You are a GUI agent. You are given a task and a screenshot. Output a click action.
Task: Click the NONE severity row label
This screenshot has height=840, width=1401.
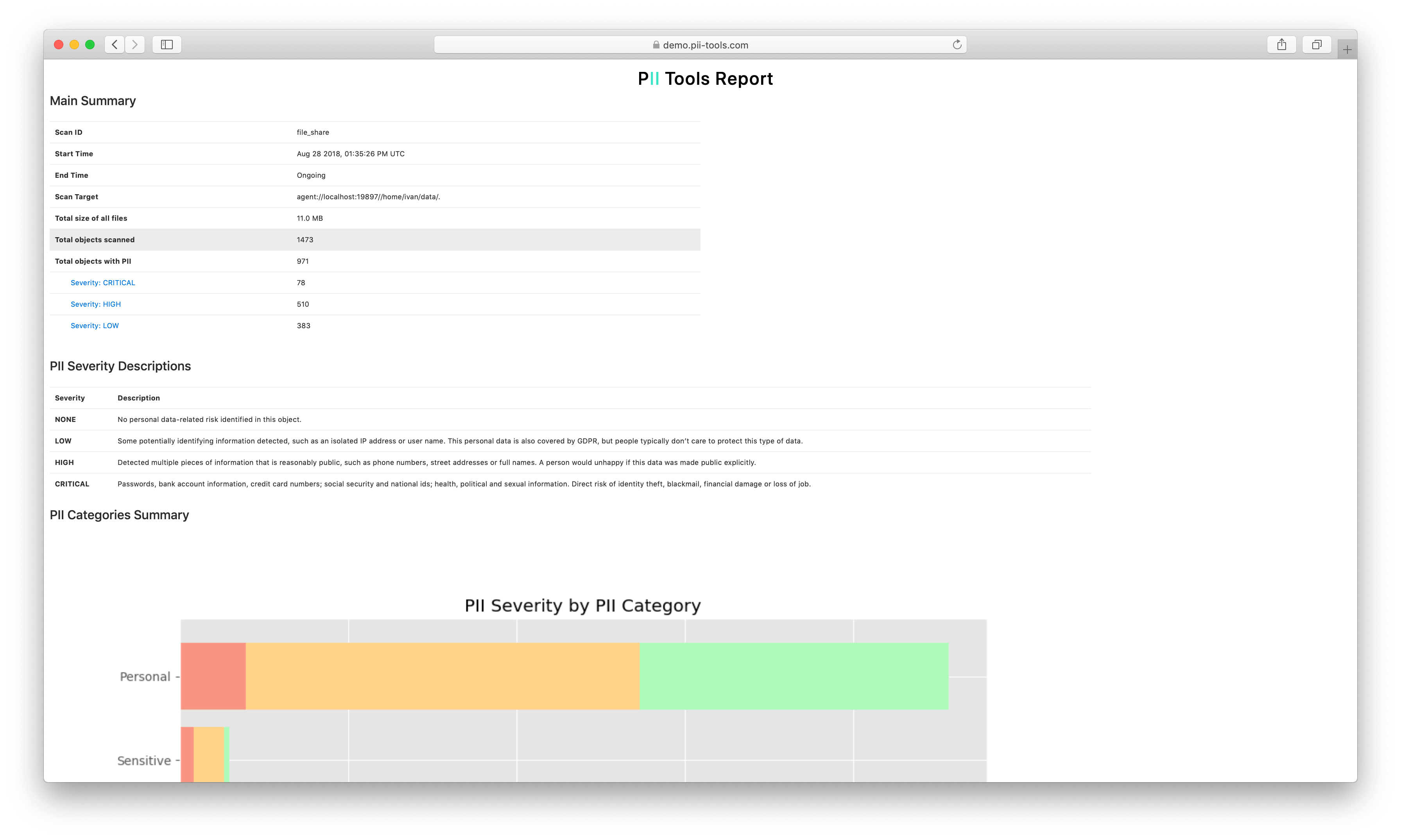click(x=65, y=420)
